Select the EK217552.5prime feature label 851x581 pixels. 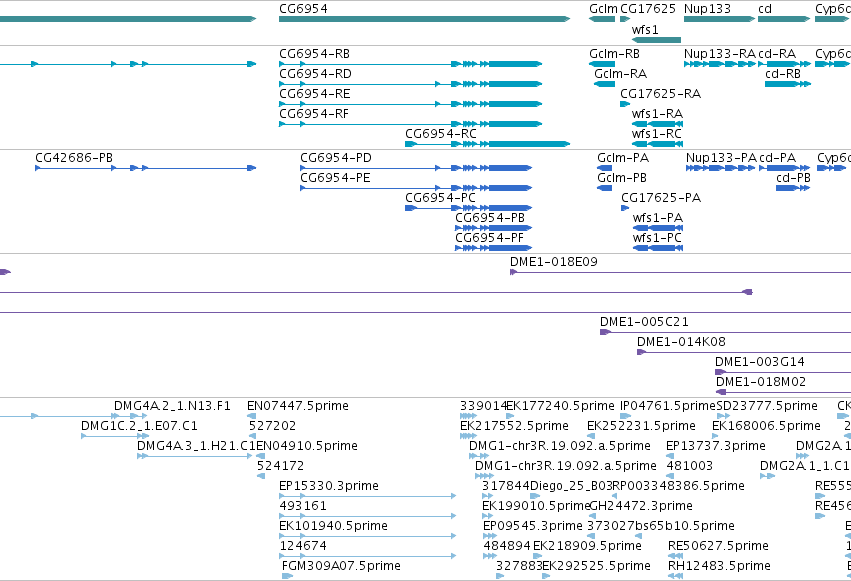pos(514,426)
